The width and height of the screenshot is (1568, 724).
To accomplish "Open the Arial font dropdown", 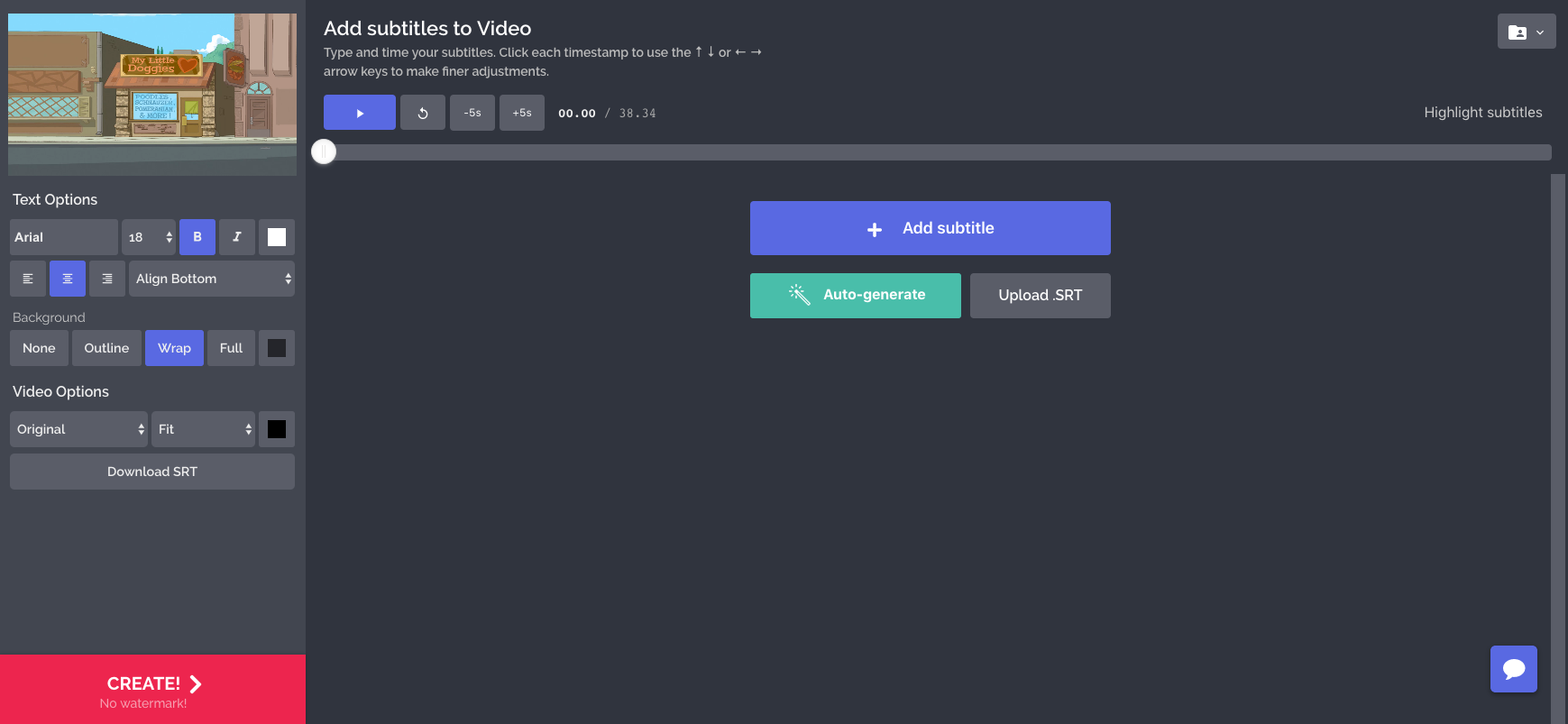I will point(64,237).
